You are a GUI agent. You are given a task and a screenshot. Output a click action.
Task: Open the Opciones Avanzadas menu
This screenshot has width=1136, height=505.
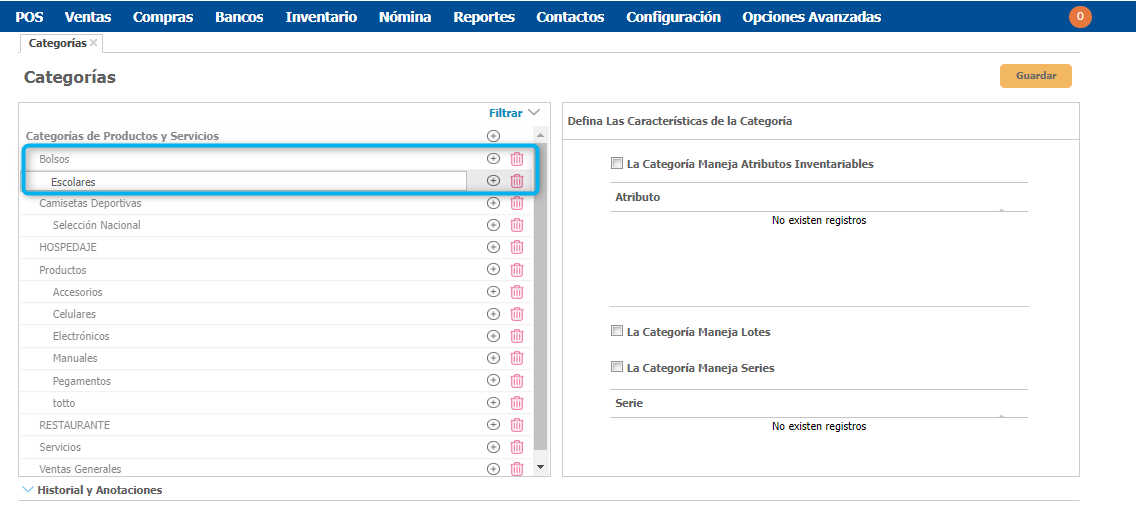(x=811, y=17)
